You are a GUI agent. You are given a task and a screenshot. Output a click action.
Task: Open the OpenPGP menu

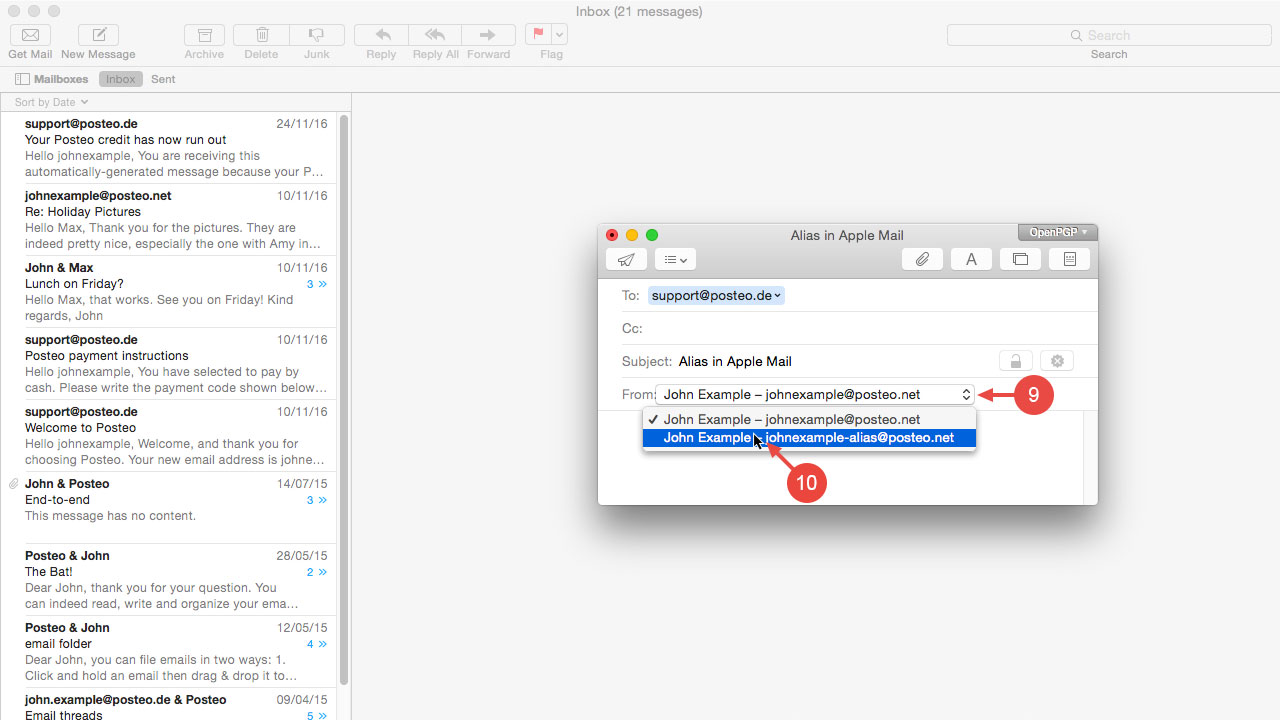(x=1057, y=231)
